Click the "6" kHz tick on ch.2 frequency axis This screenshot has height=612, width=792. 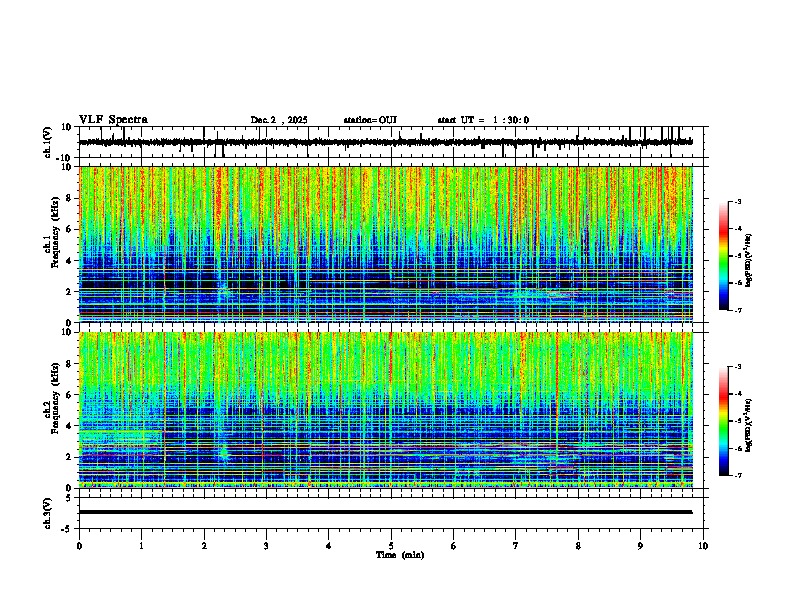pyautogui.click(x=71, y=395)
